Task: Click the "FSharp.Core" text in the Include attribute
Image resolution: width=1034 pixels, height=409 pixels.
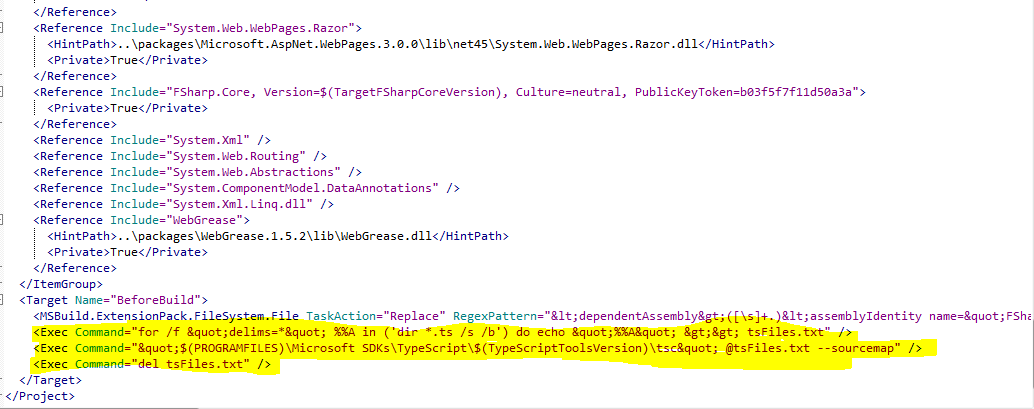Action: pos(212,92)
